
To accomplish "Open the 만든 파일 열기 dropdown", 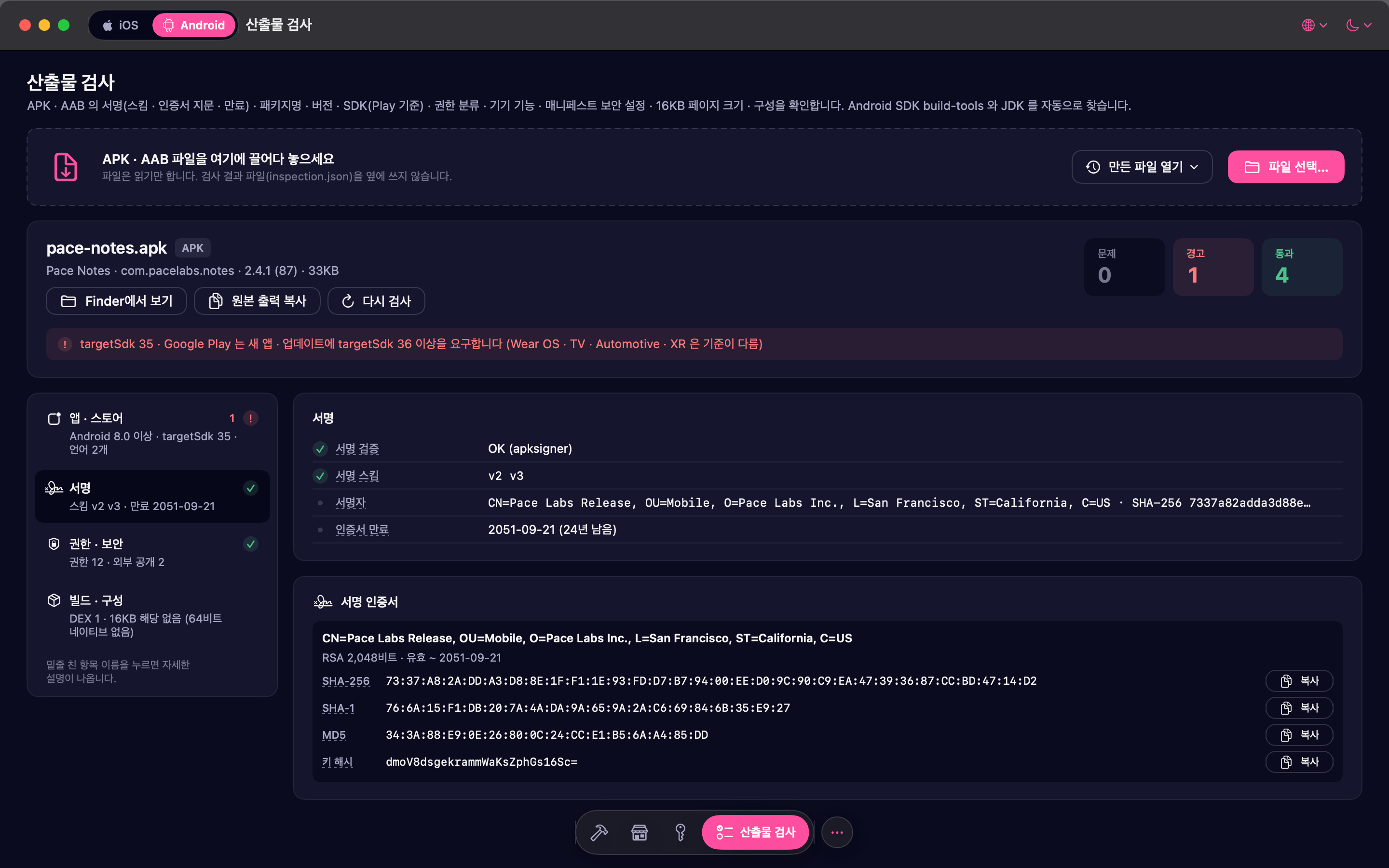I will coord(1142,166).
